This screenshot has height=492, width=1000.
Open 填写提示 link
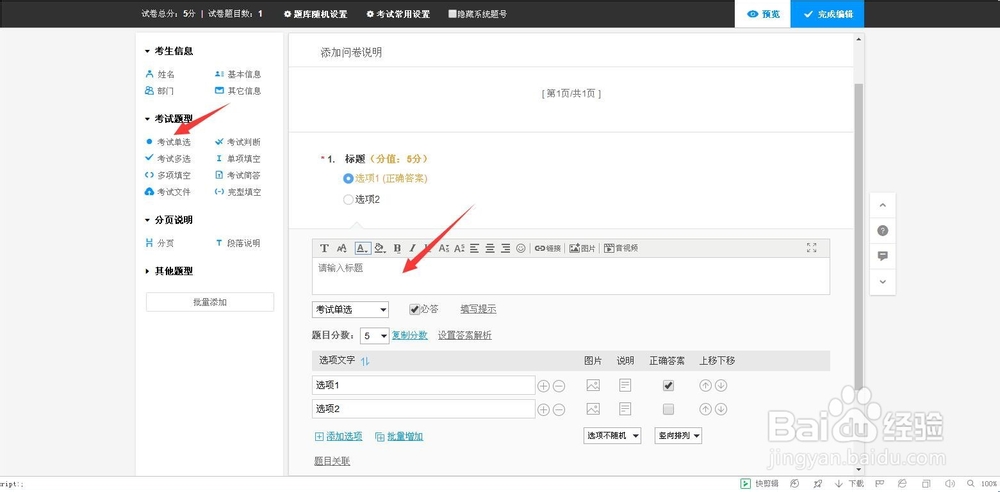coord(478,309)
